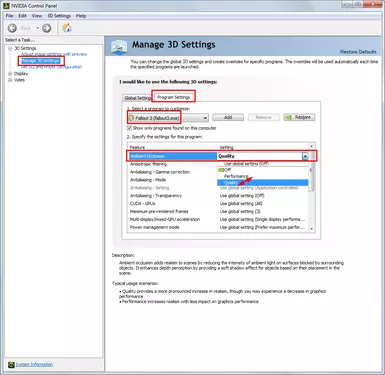The width and height of the screenshot is (385, 375).
Task: Choose Performance in Ambient Occlusion list
Action: (x=262, y=176)
